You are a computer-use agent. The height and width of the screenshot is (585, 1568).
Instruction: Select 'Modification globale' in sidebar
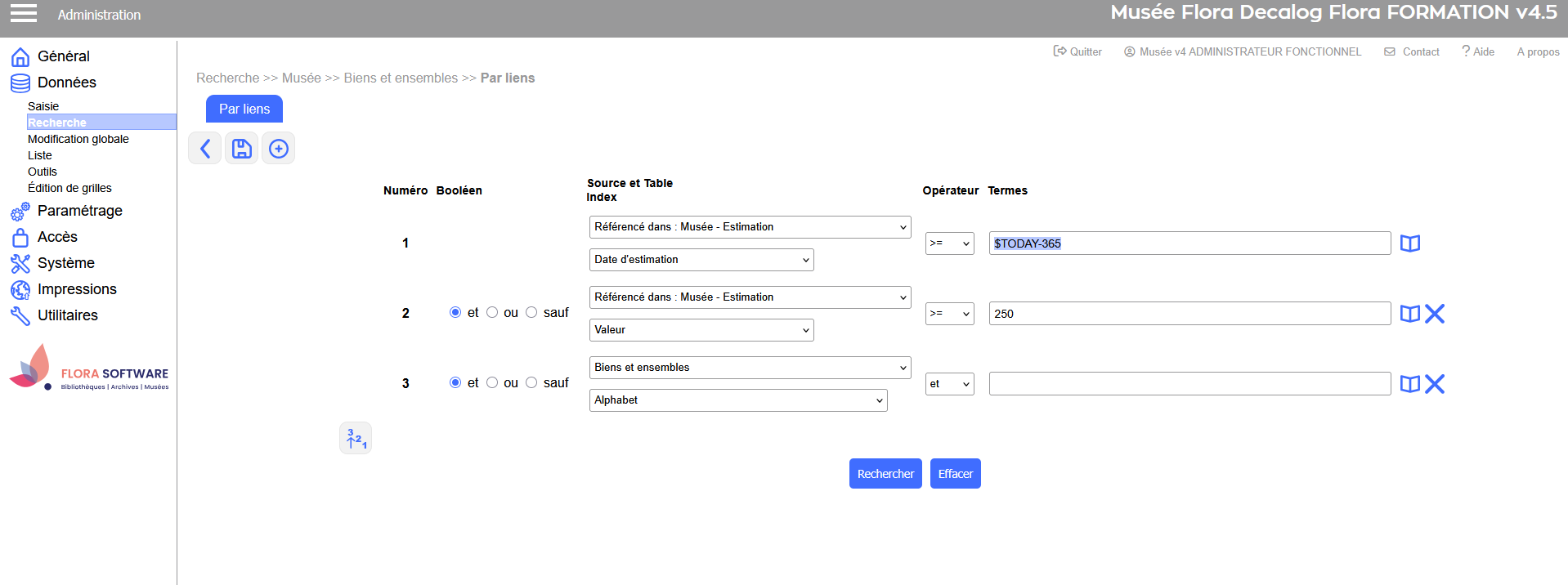point(78,139)
